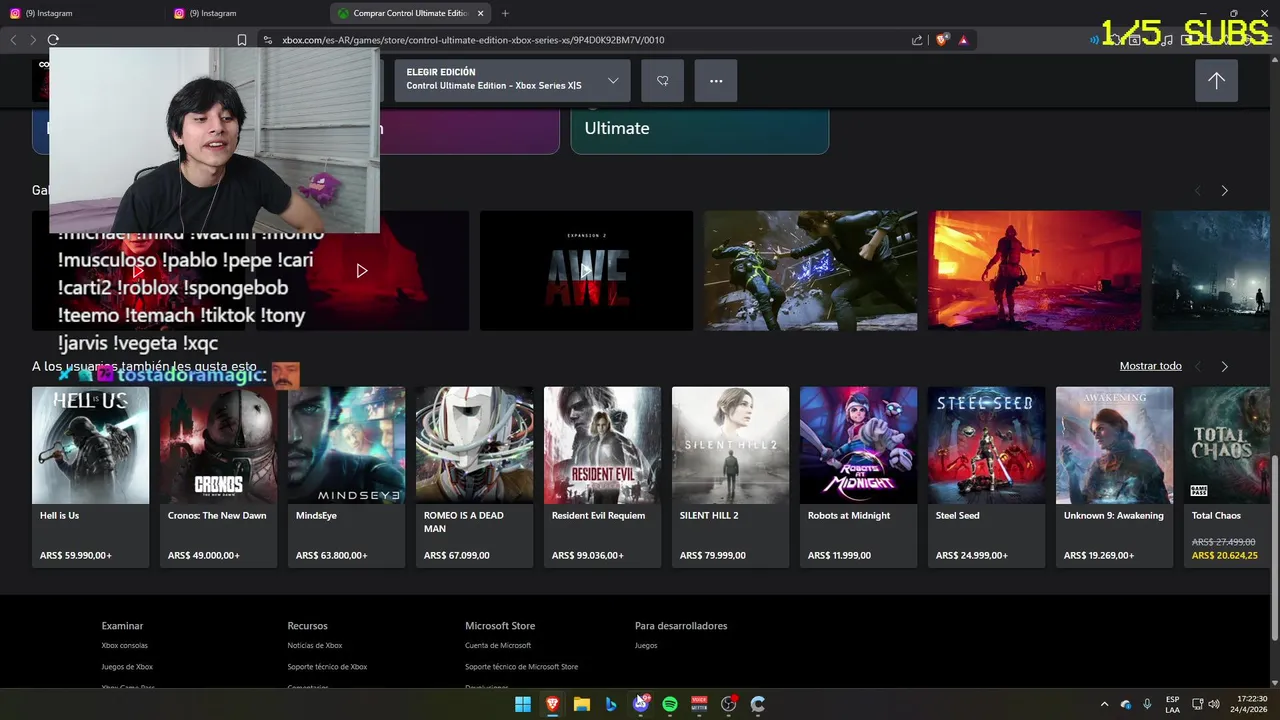Open Voicemeeter in taskbar
Image resolution: width=1280 pixels, height=720 pixels.
[x=699, y=704]
